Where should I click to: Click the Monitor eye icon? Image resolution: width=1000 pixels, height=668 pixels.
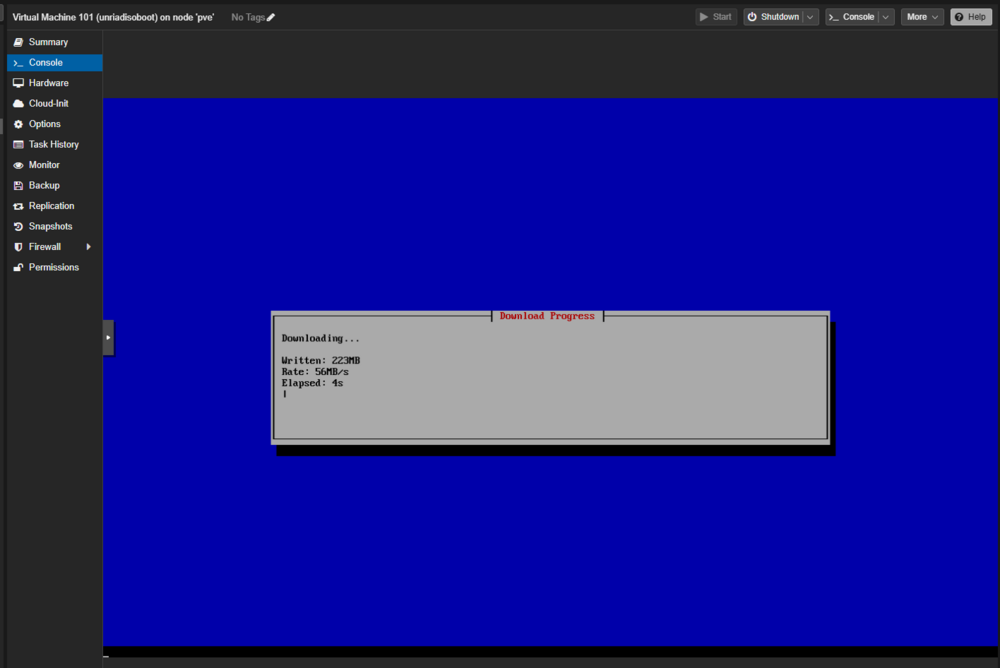tap(18, 165)
